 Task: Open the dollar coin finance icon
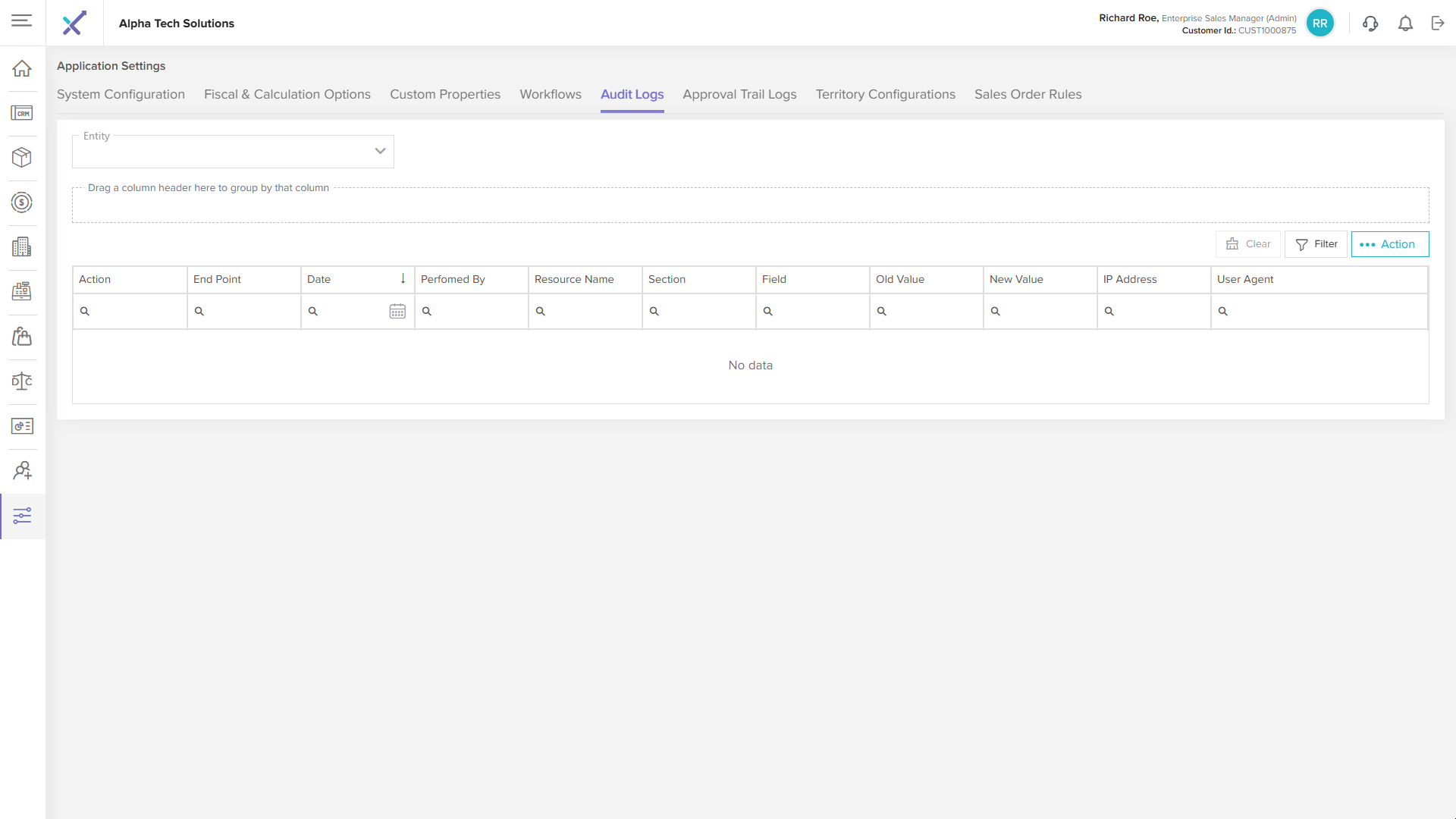(22, 202)
